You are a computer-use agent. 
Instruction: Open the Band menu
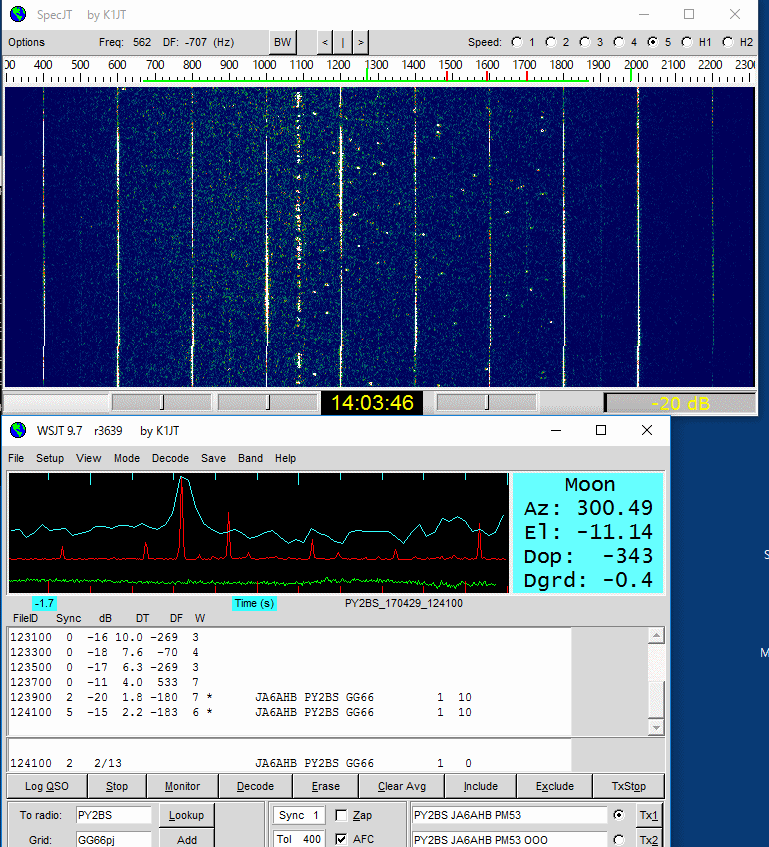pos(250,458)
